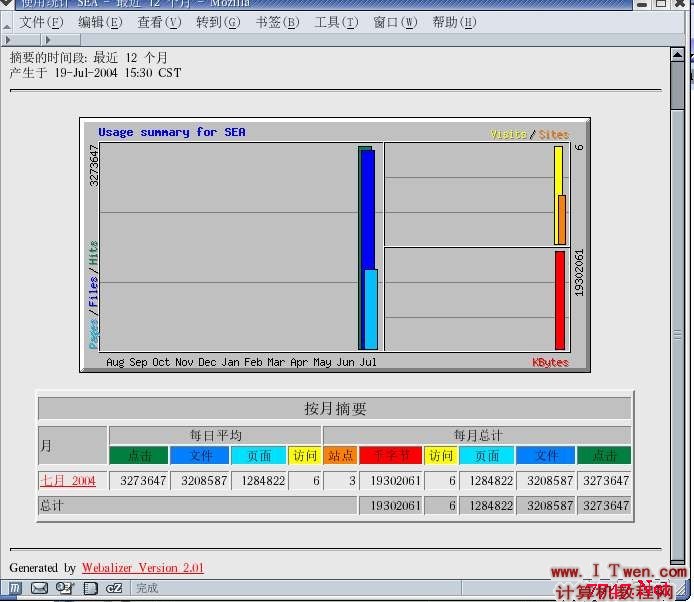Image resolution: width=694 pixels, height=602 pixels.
Task: Open the 转到(G) menu
Action: [x=218, y=22]
